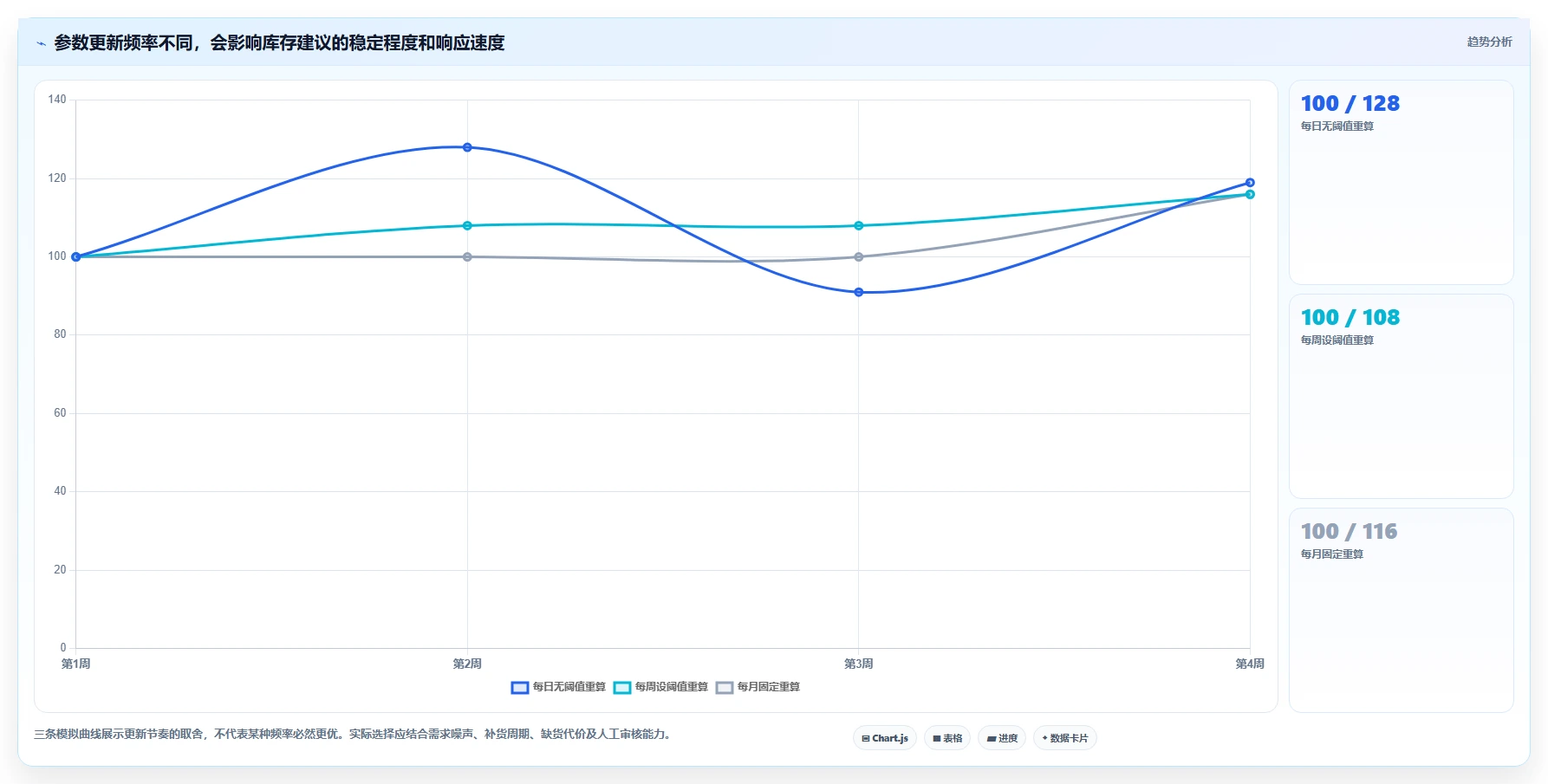Click the 表格 tag pill
This screenshot has width=1548, height=784.
coord(947,738)
